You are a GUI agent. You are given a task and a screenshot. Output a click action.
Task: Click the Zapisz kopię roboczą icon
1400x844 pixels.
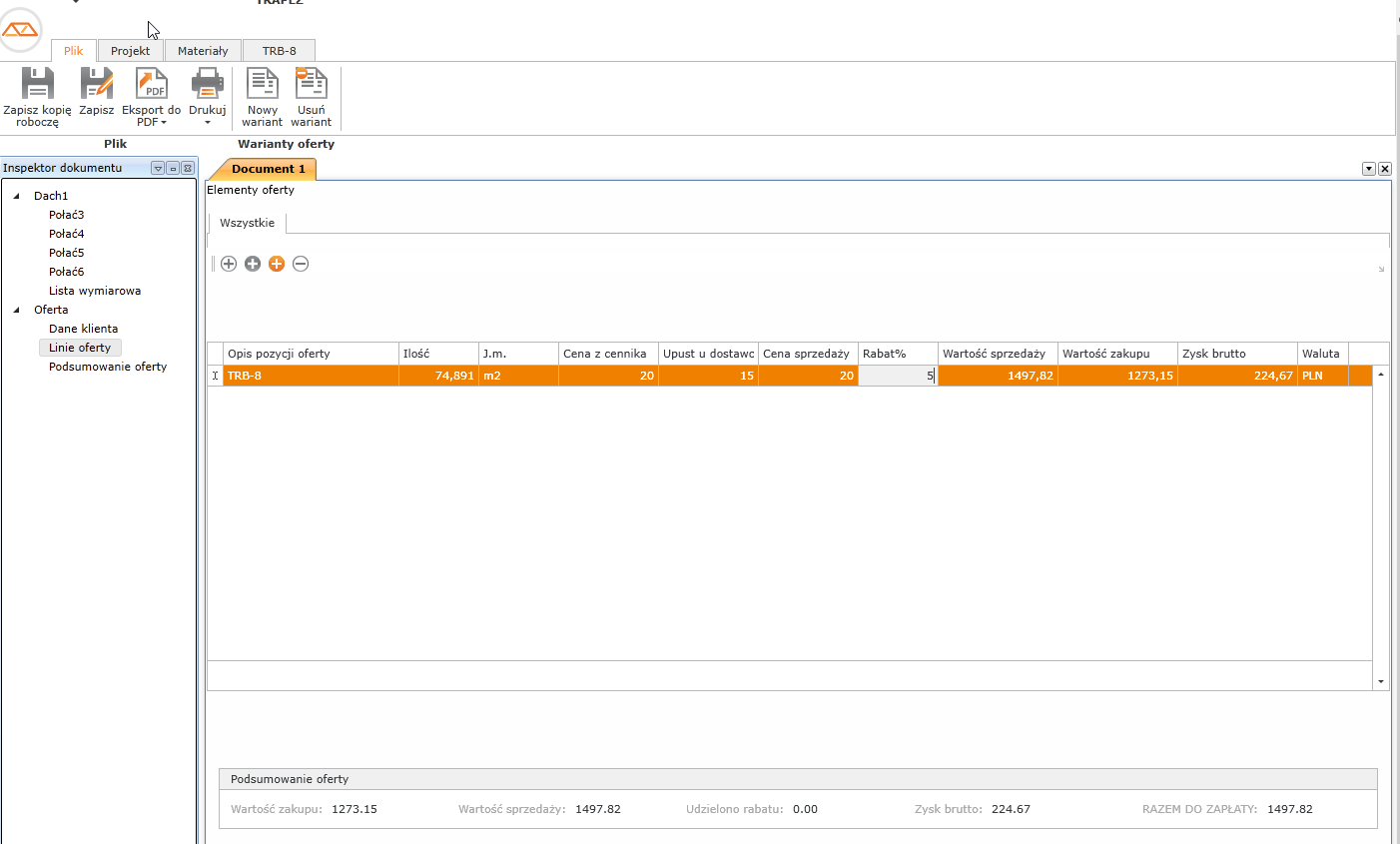click(x=37, y=85)
